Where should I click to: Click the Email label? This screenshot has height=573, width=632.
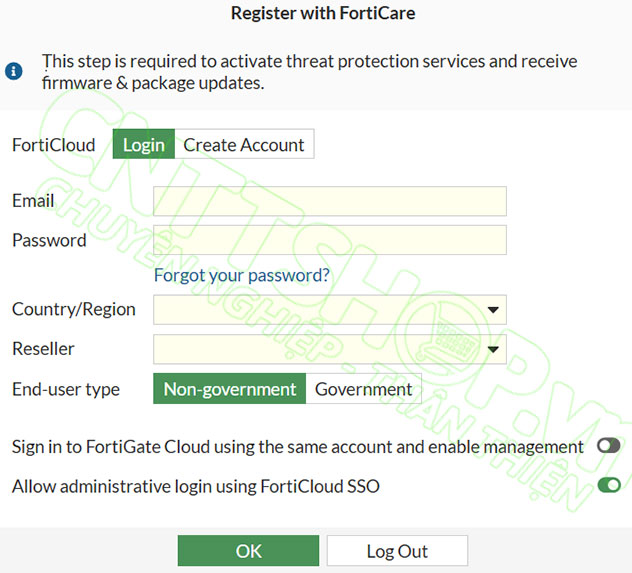(x=33, y=200)
